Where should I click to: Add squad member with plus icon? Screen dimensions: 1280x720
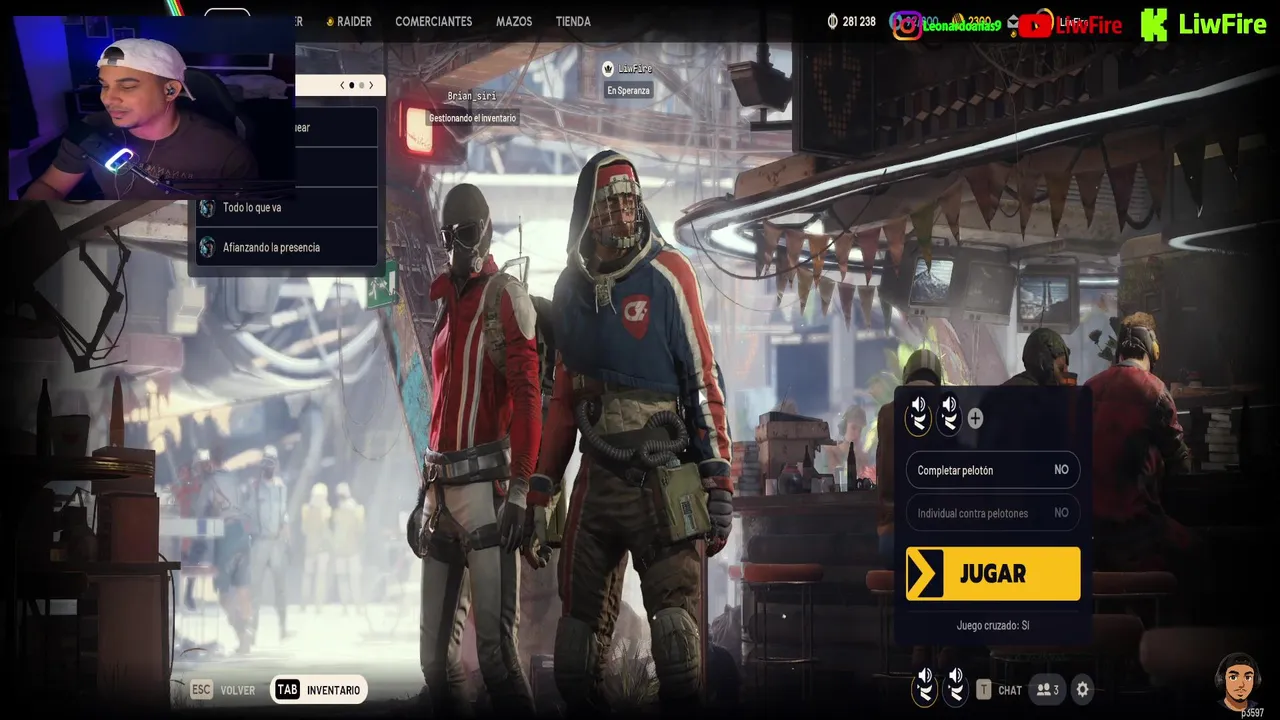[x=975, y=419]
